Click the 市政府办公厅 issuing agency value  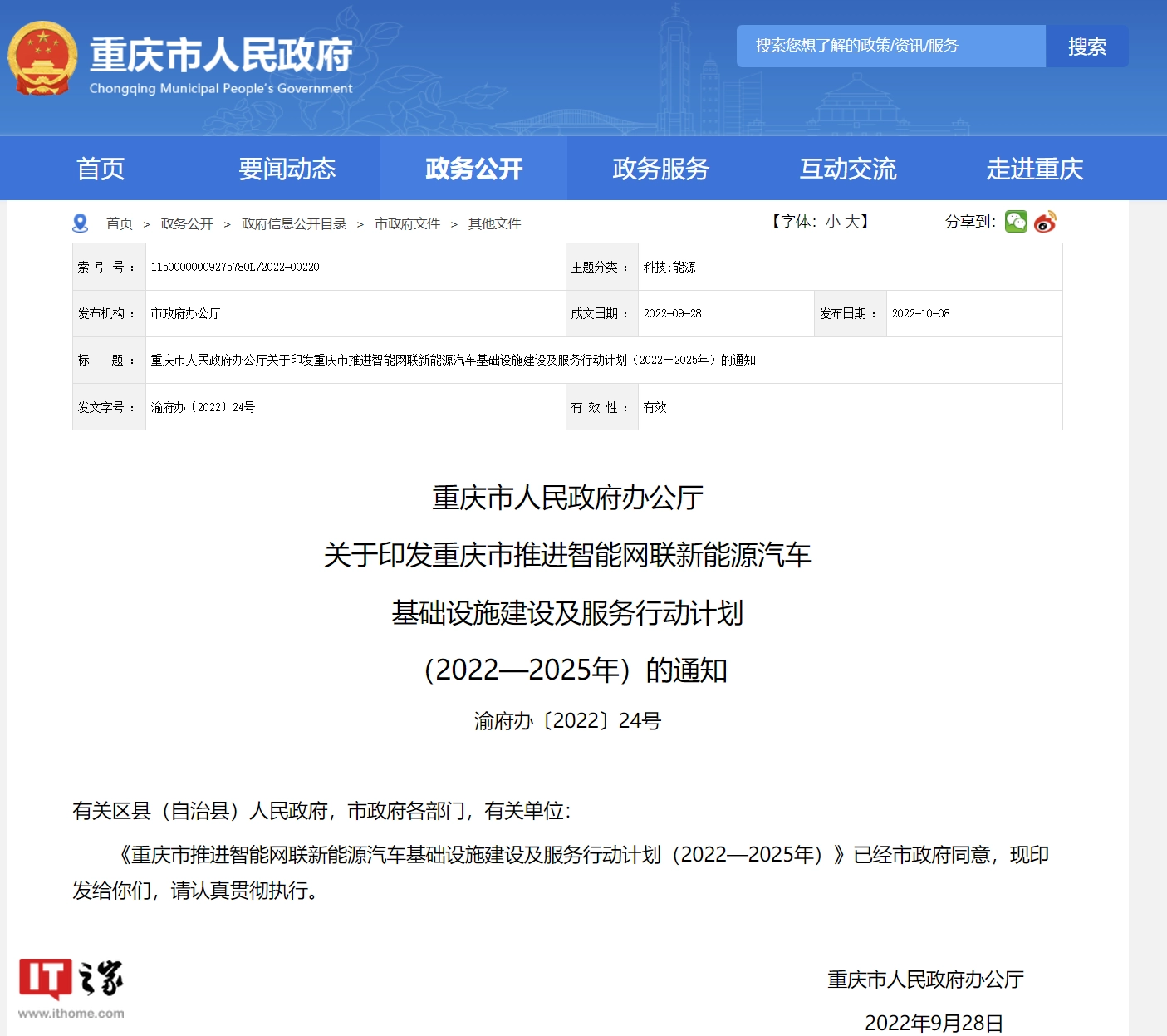coord(185,313)
